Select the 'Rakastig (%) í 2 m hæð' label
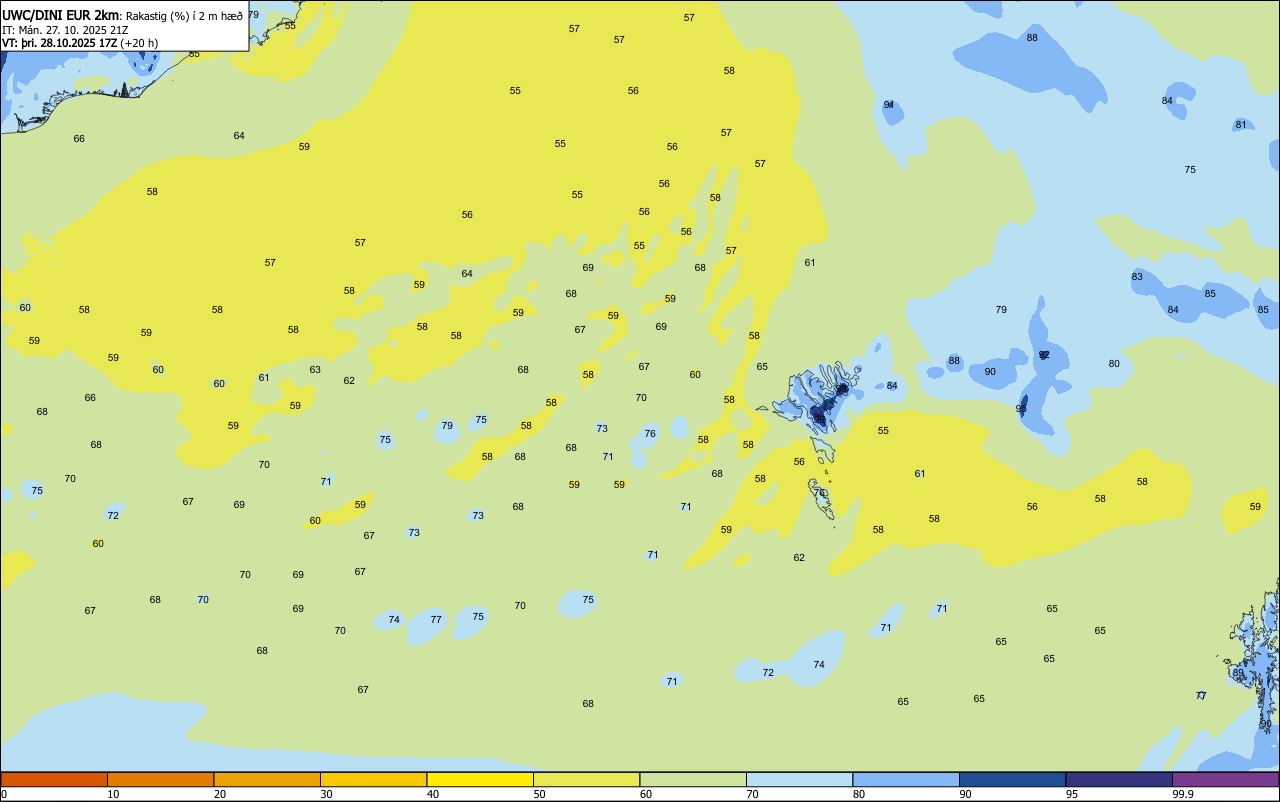The image size is (1280, 802). (184, 16)
